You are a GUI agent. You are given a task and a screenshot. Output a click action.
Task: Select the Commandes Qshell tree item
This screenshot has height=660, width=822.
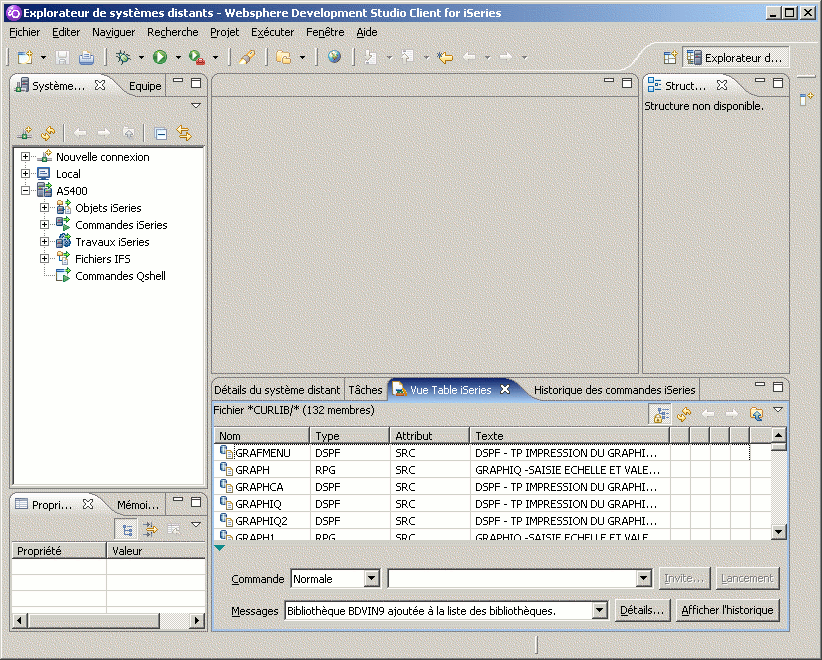[120, 276]
